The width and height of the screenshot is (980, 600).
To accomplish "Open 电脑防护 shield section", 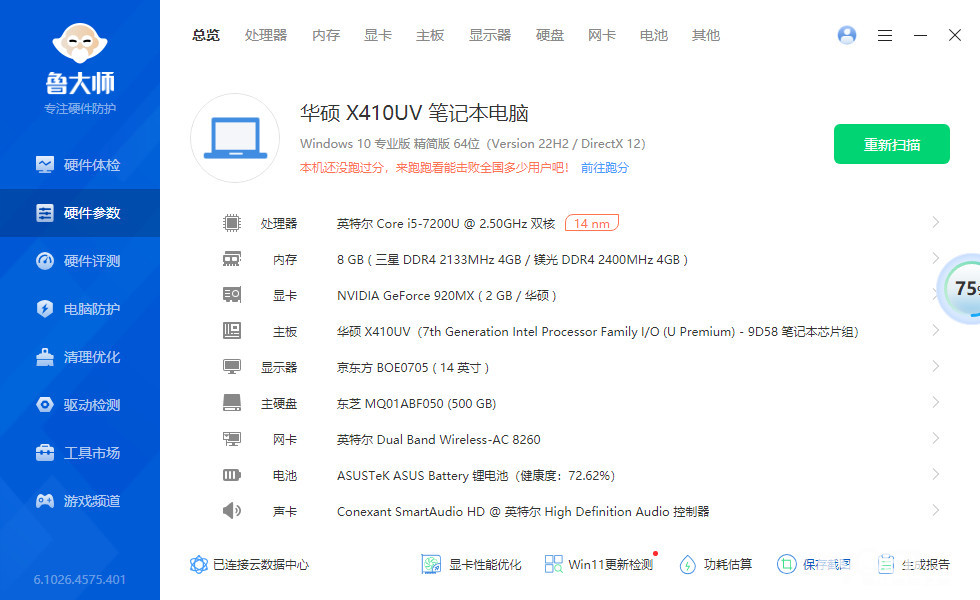I will coord(80,309).
